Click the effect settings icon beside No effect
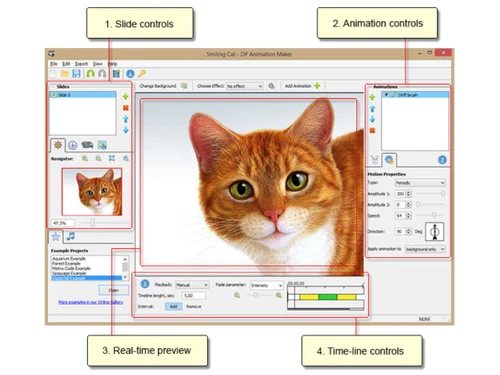The width and height of the screenshot is (500, 375). point(272,86)
